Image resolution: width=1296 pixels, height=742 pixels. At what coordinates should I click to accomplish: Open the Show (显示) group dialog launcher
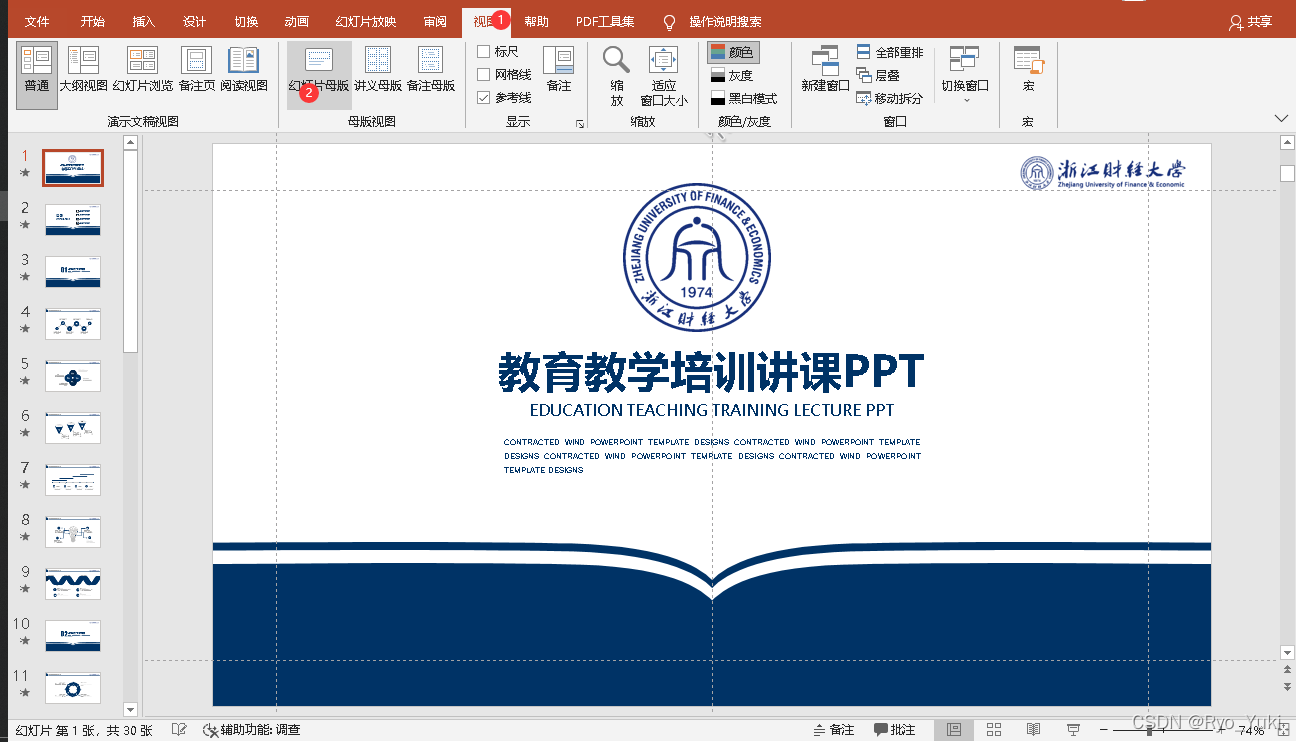pos(579,123)
